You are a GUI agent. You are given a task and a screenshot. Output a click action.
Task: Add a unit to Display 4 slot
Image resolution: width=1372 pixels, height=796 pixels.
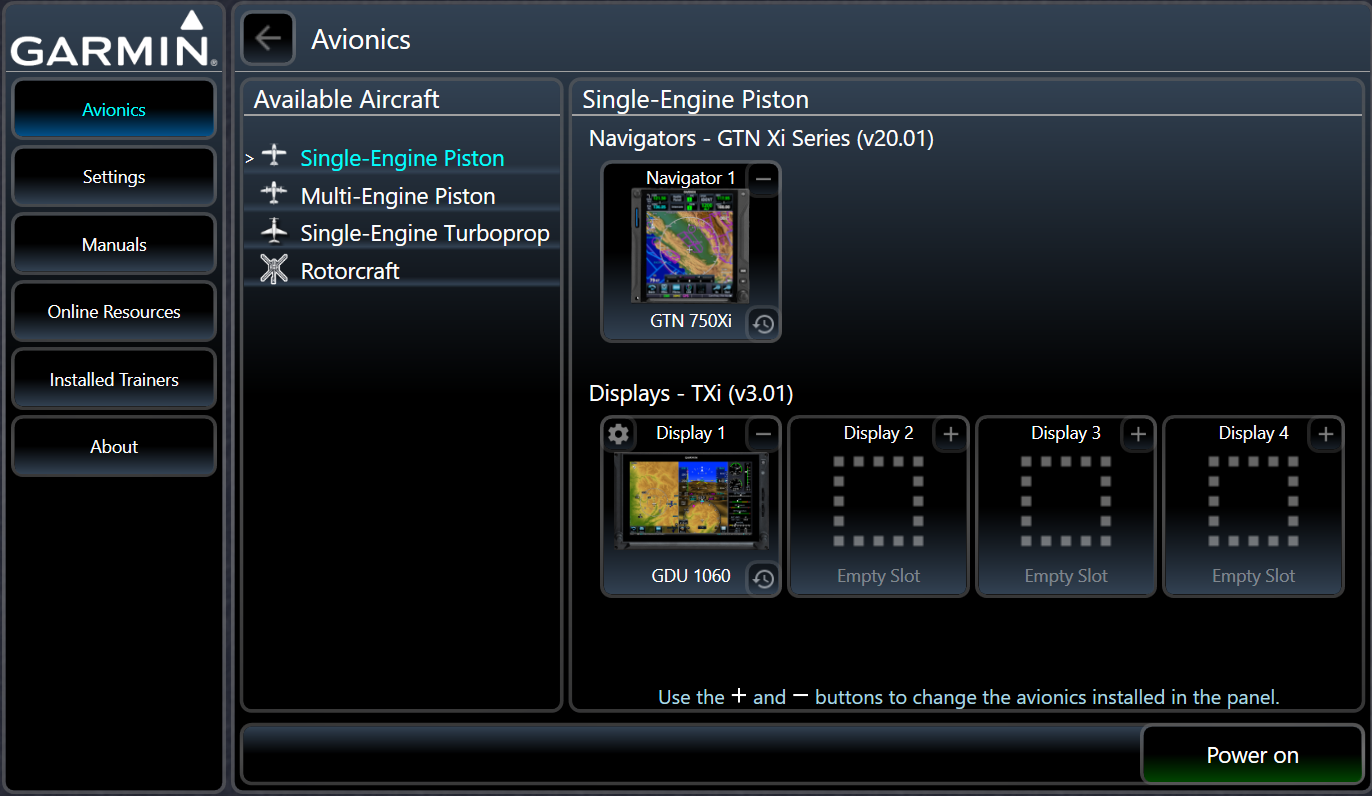(1326, 434)
